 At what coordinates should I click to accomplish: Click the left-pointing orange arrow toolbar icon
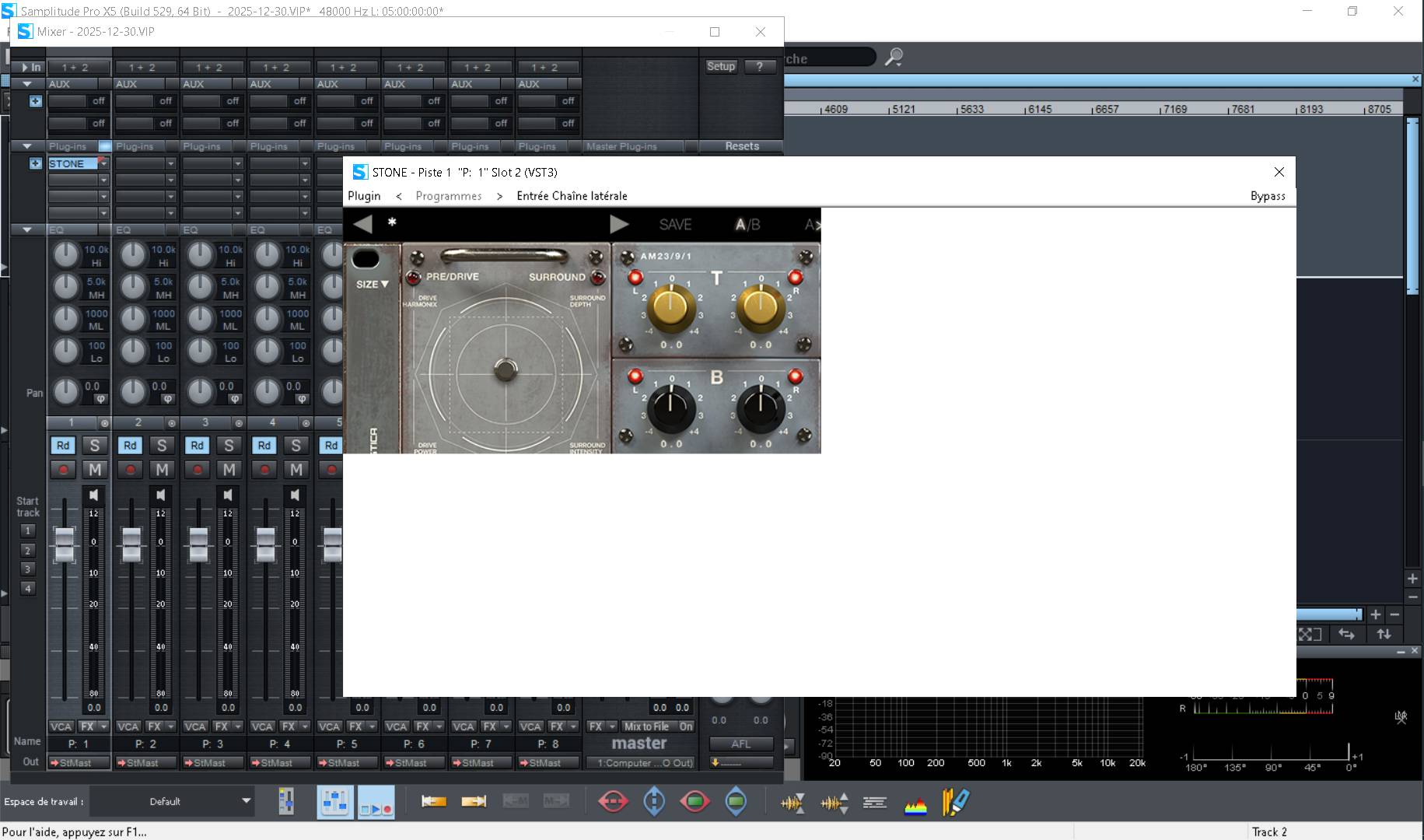(x=433, y=801)
